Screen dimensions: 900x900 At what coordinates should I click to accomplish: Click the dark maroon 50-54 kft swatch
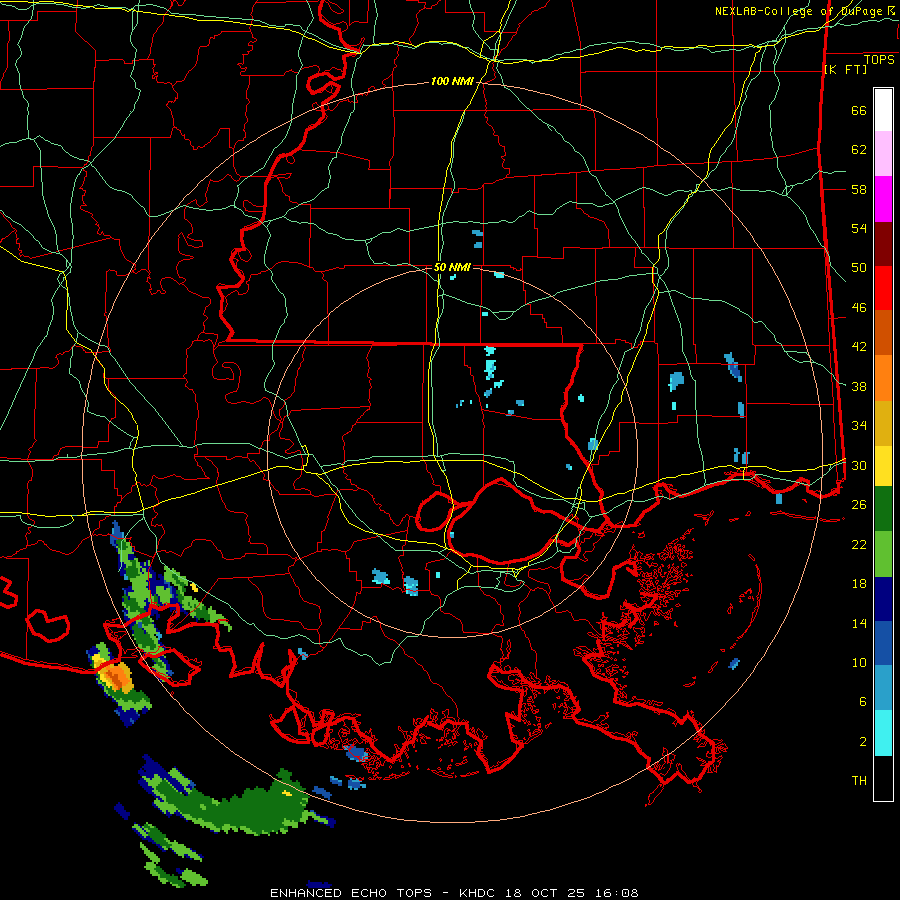coord(883,244)
